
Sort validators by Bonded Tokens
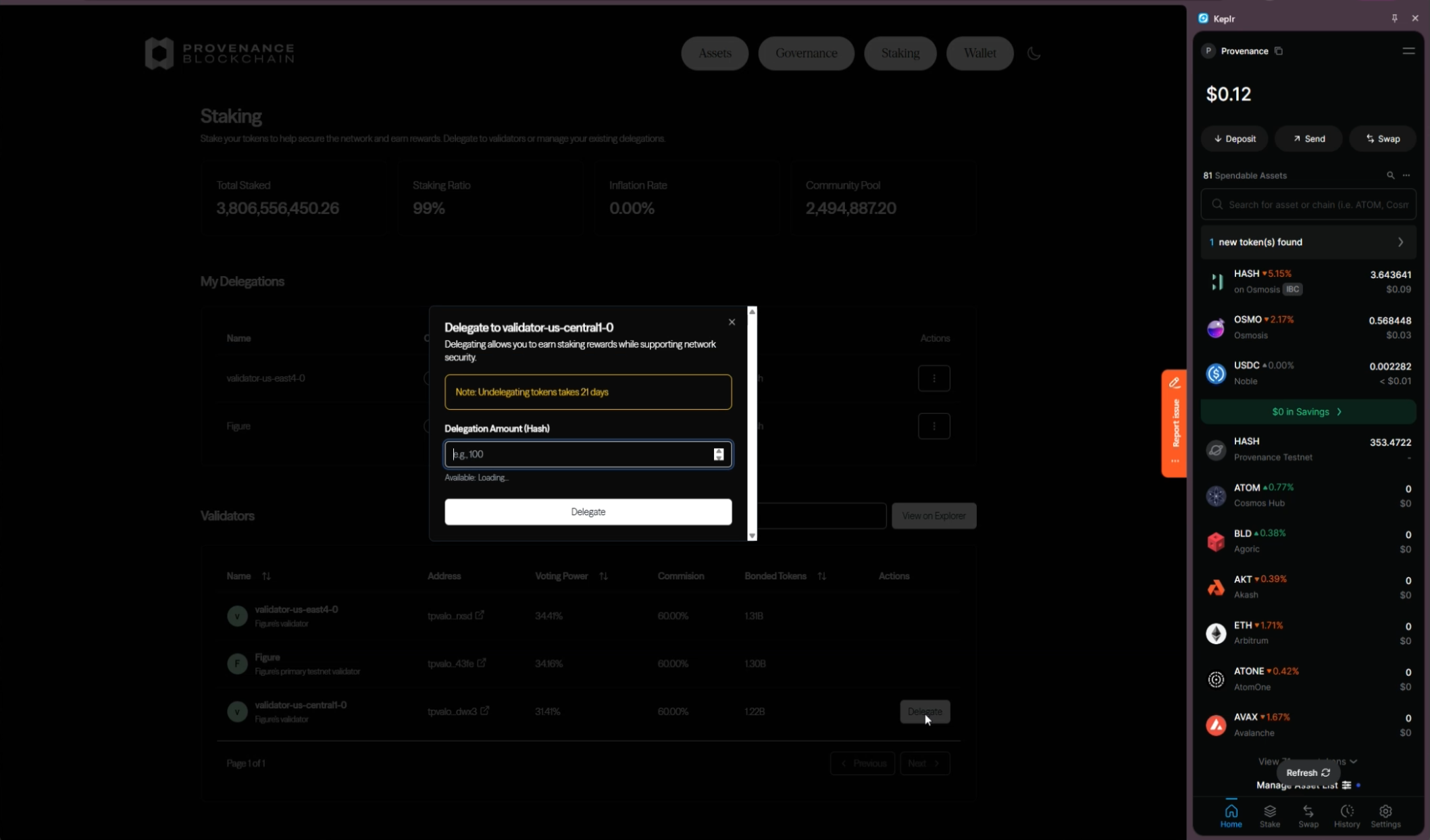tap(821, 576)
